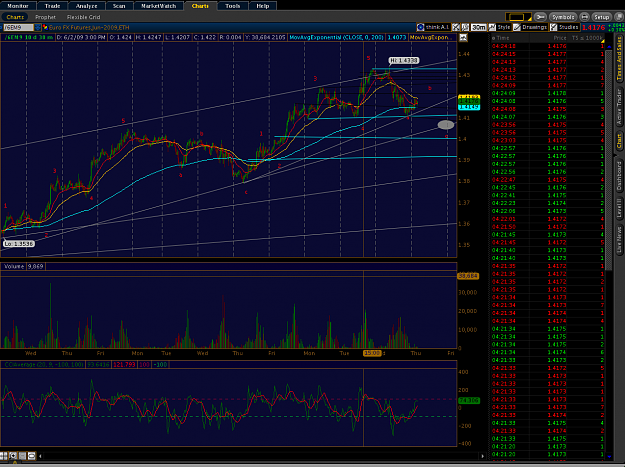
Task: Click the TS ≤ 1000k column header
Action: tap(588, 38)
